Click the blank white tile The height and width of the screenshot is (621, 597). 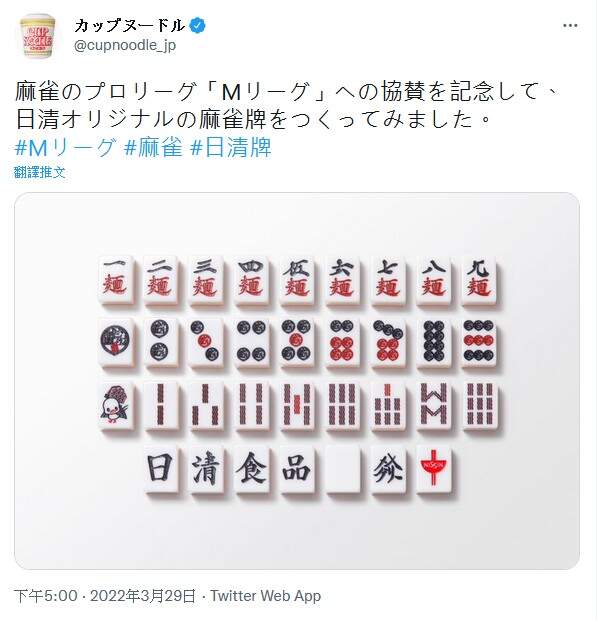(x=343, y=468)
